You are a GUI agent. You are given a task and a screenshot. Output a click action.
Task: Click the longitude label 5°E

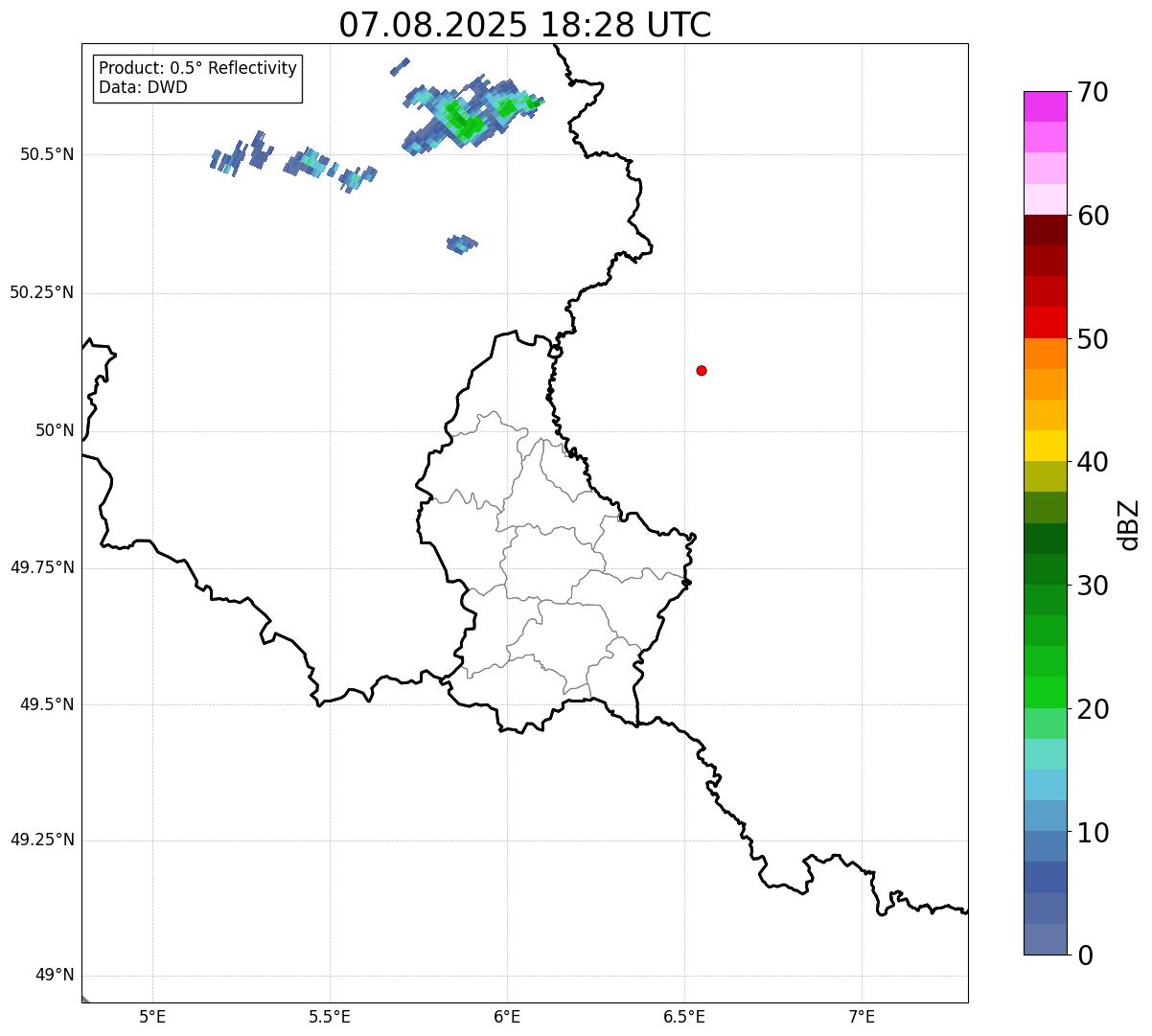tap(152, 1017)
